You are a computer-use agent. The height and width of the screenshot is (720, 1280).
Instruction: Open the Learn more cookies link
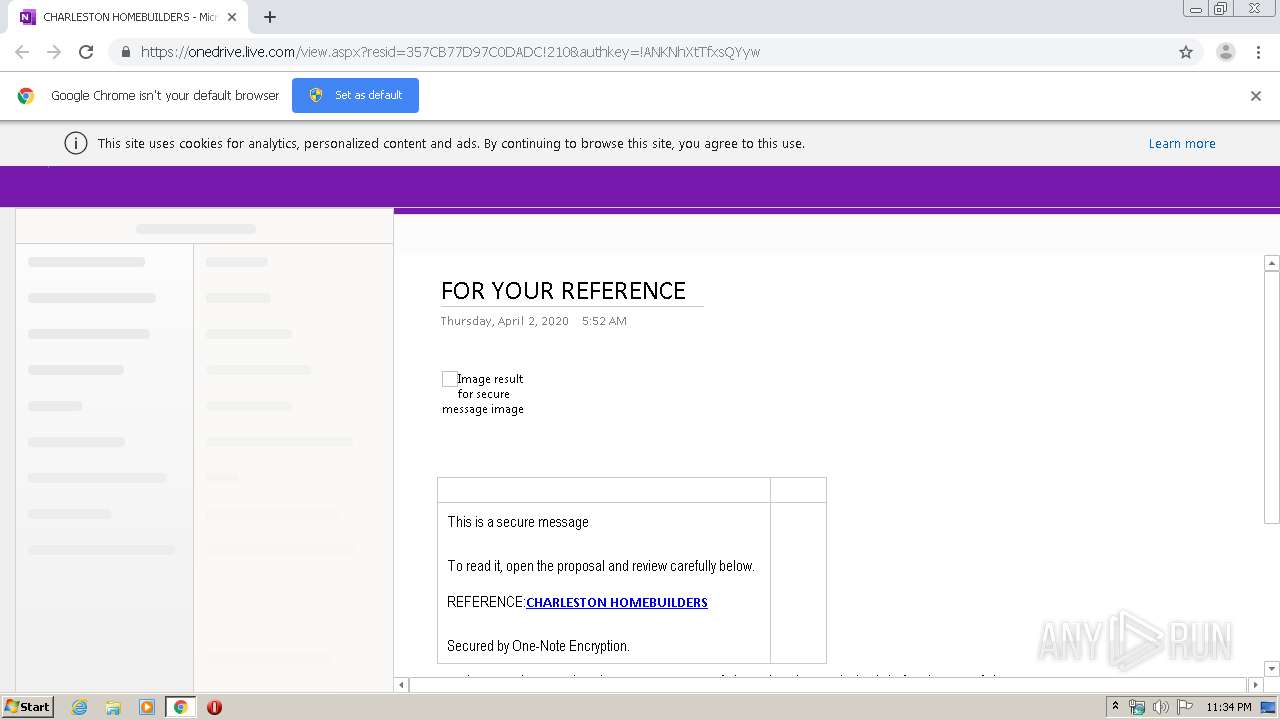pos(1182,143)
